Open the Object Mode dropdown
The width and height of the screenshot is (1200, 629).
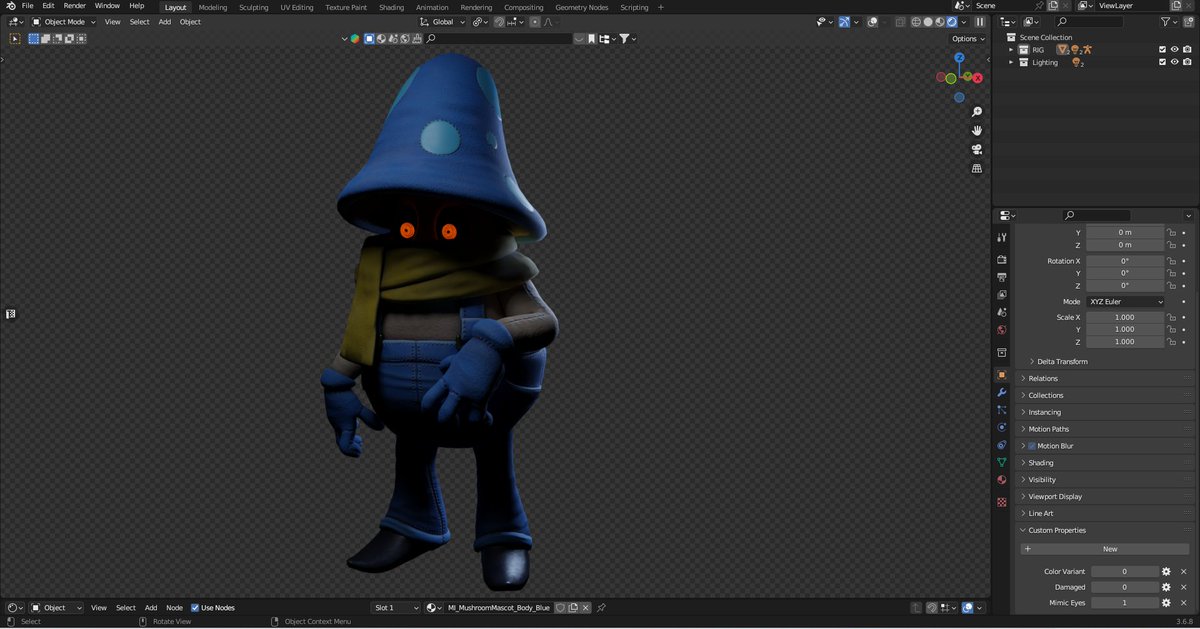[62, 21]
